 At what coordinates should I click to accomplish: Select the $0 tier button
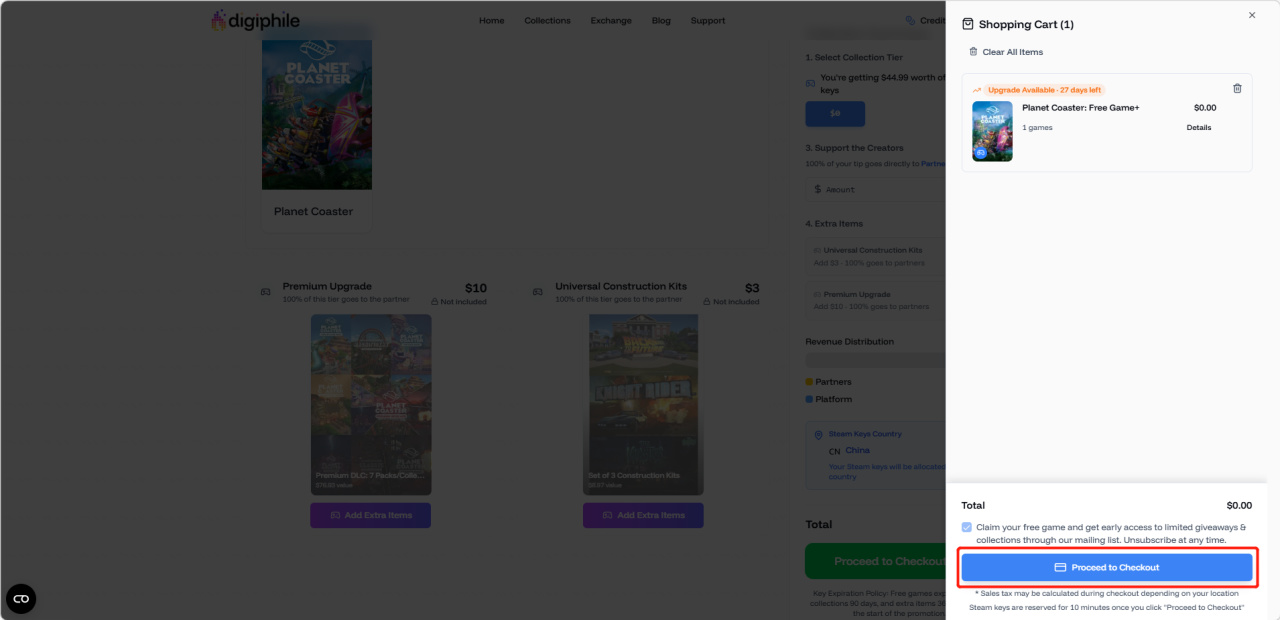coord(835,114)
